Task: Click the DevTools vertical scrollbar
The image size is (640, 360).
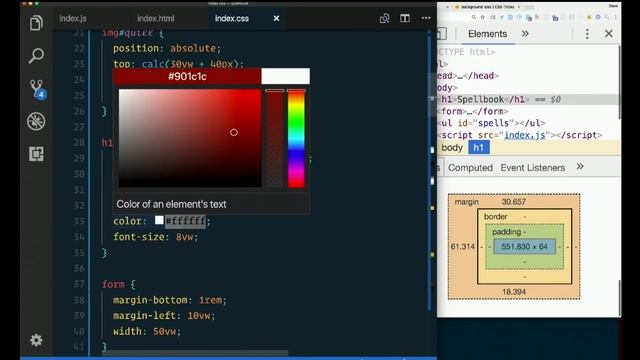Action: tap(619, 82)
